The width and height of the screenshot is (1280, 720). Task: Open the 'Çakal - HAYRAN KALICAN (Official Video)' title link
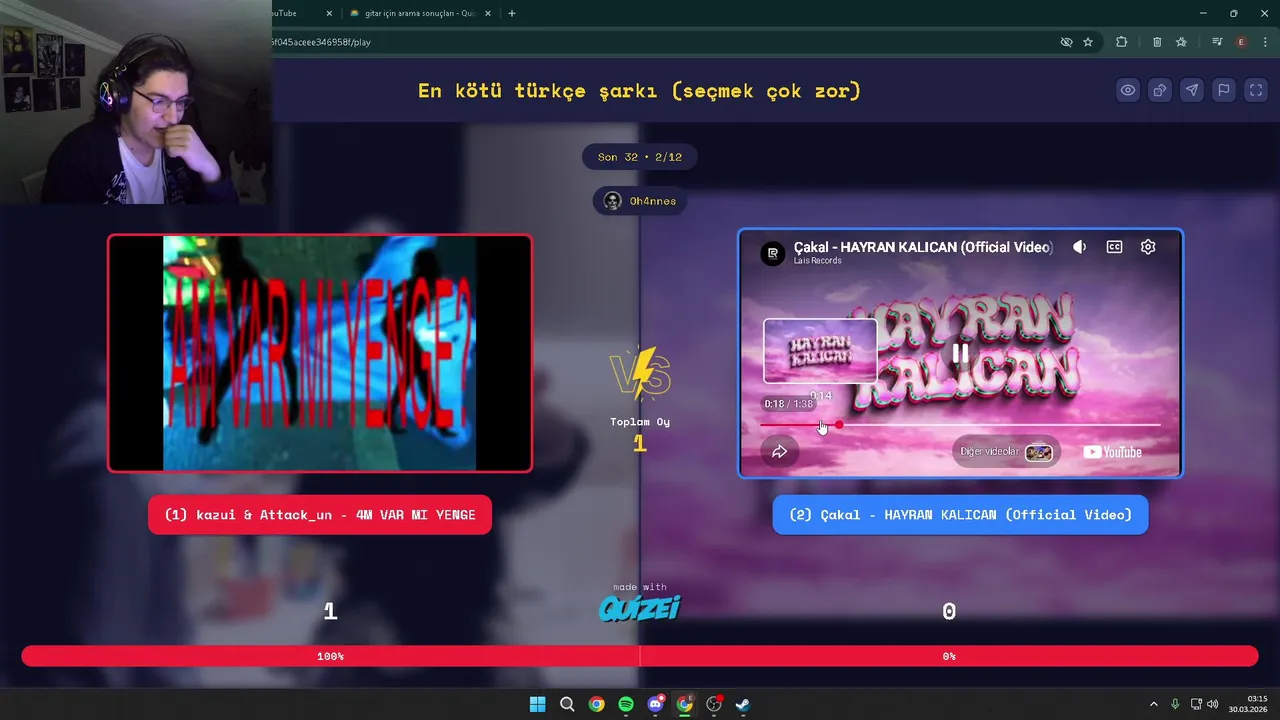coord(923,247)
